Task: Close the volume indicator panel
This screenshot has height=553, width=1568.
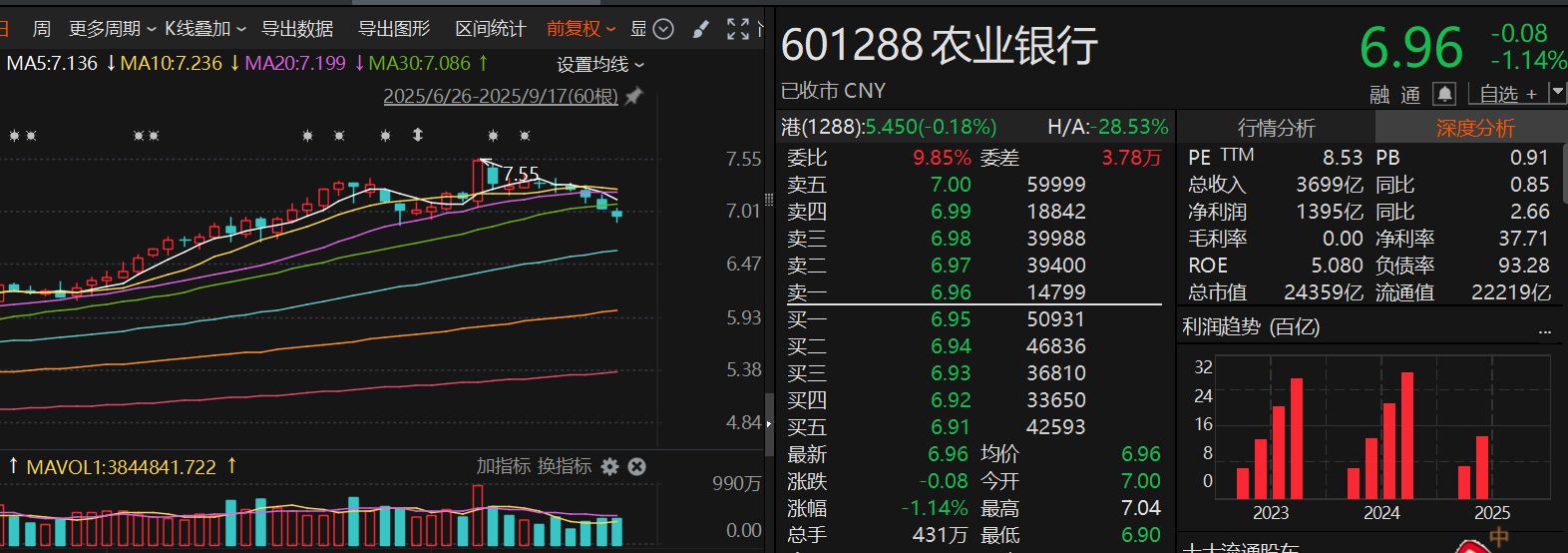Action: [637, 466]
